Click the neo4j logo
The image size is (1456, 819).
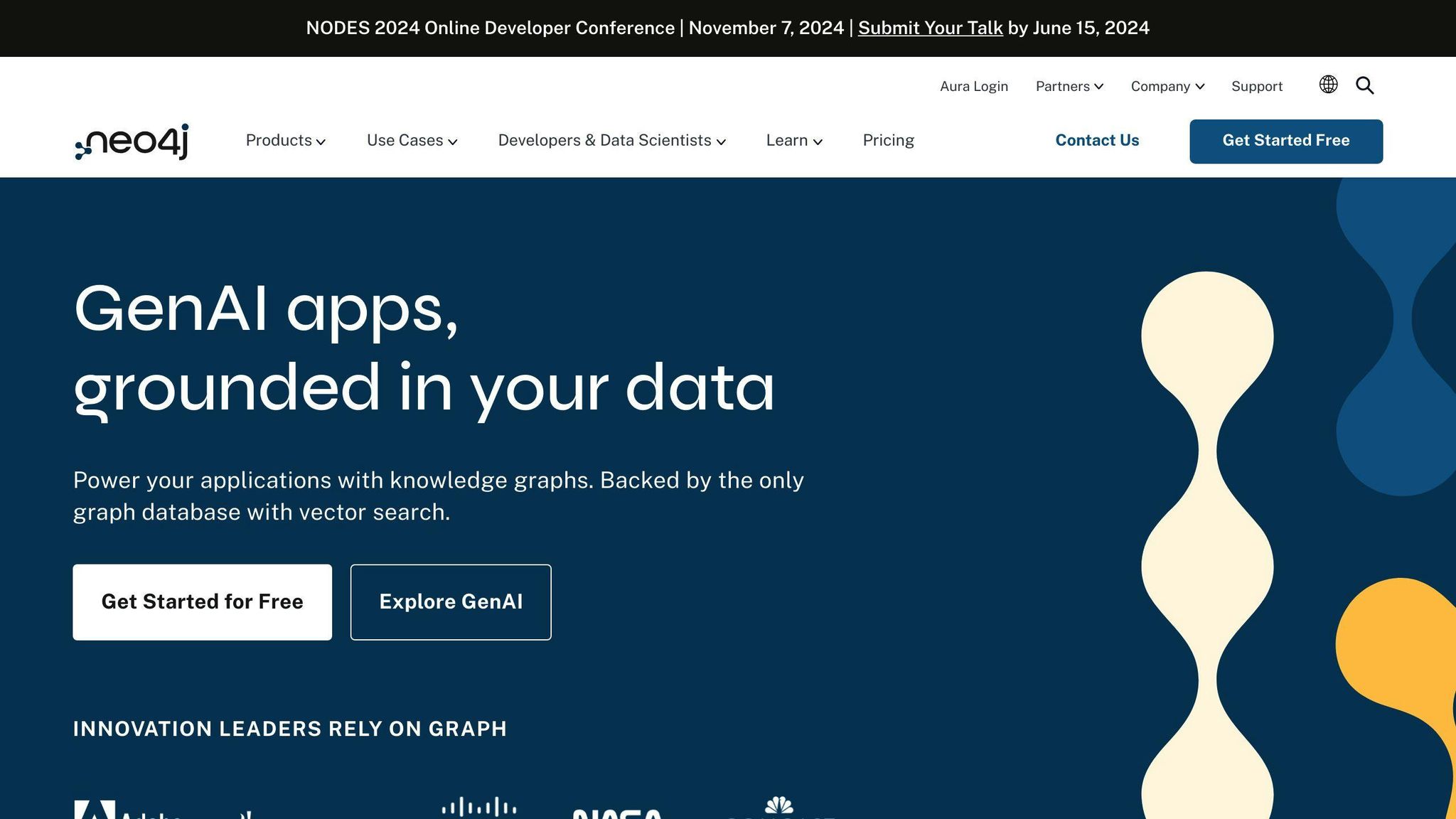click(131, 141)
